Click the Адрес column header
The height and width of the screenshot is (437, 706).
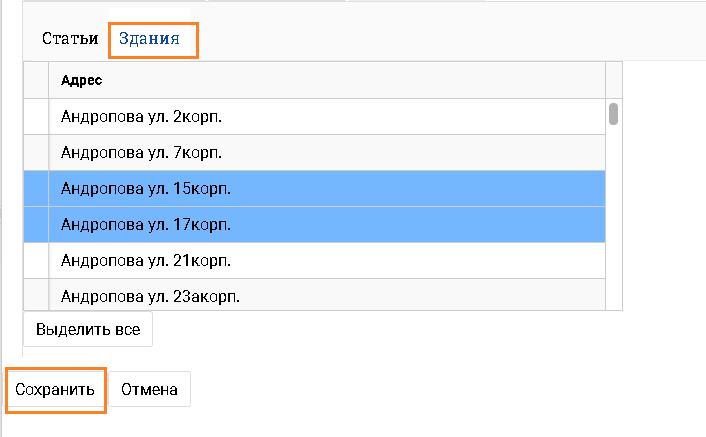pos(325,80)
